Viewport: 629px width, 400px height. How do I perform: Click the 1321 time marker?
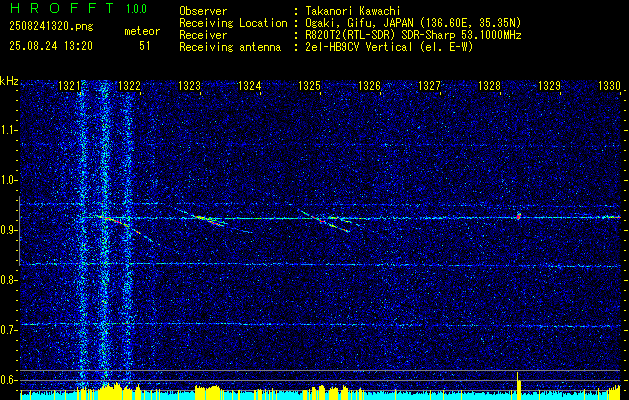[x=69, y=86]
